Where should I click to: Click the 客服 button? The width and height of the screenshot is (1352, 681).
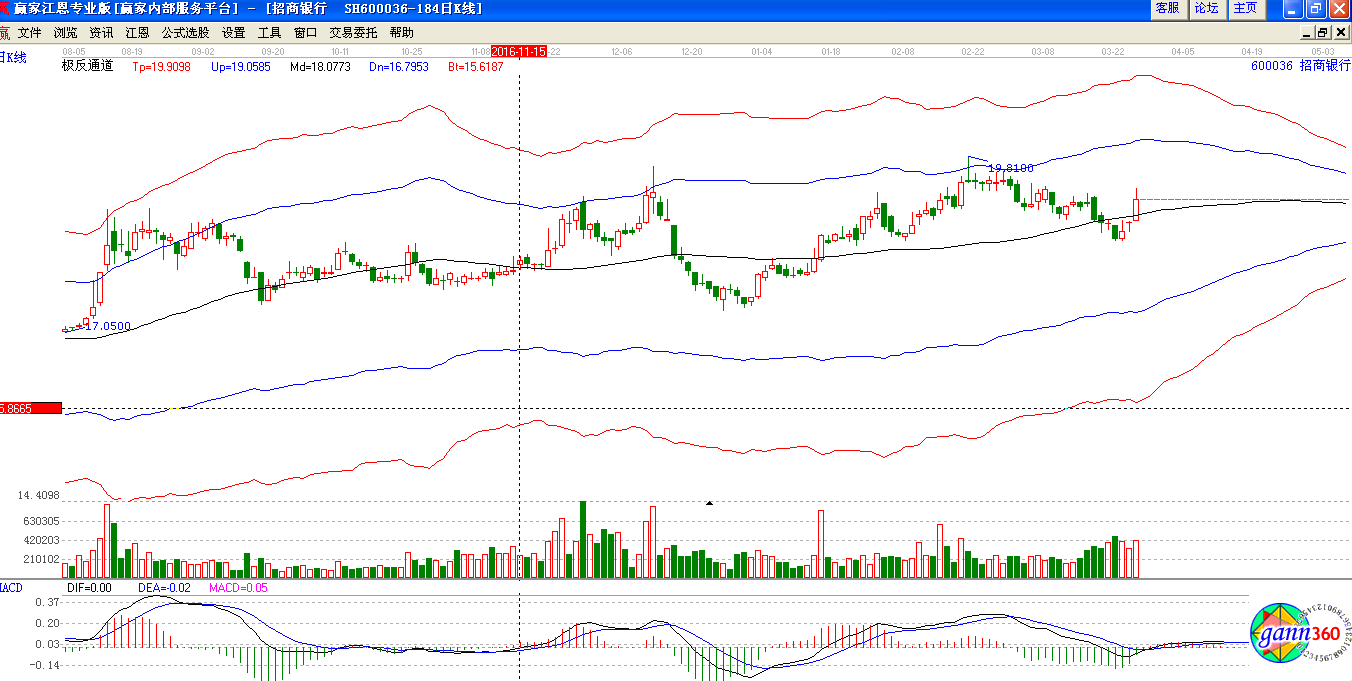1167,9
